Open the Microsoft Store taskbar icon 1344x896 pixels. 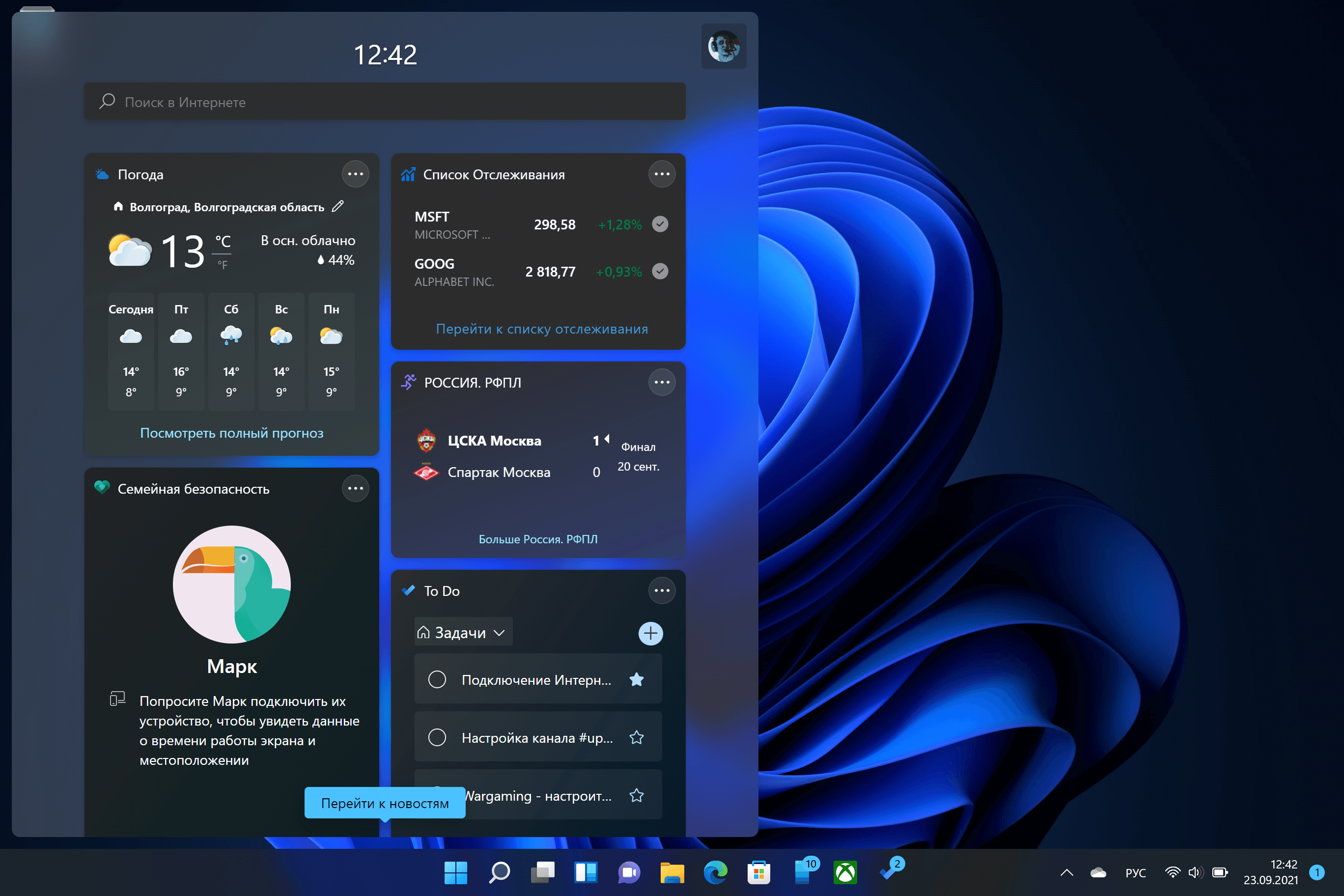[758, 872]
